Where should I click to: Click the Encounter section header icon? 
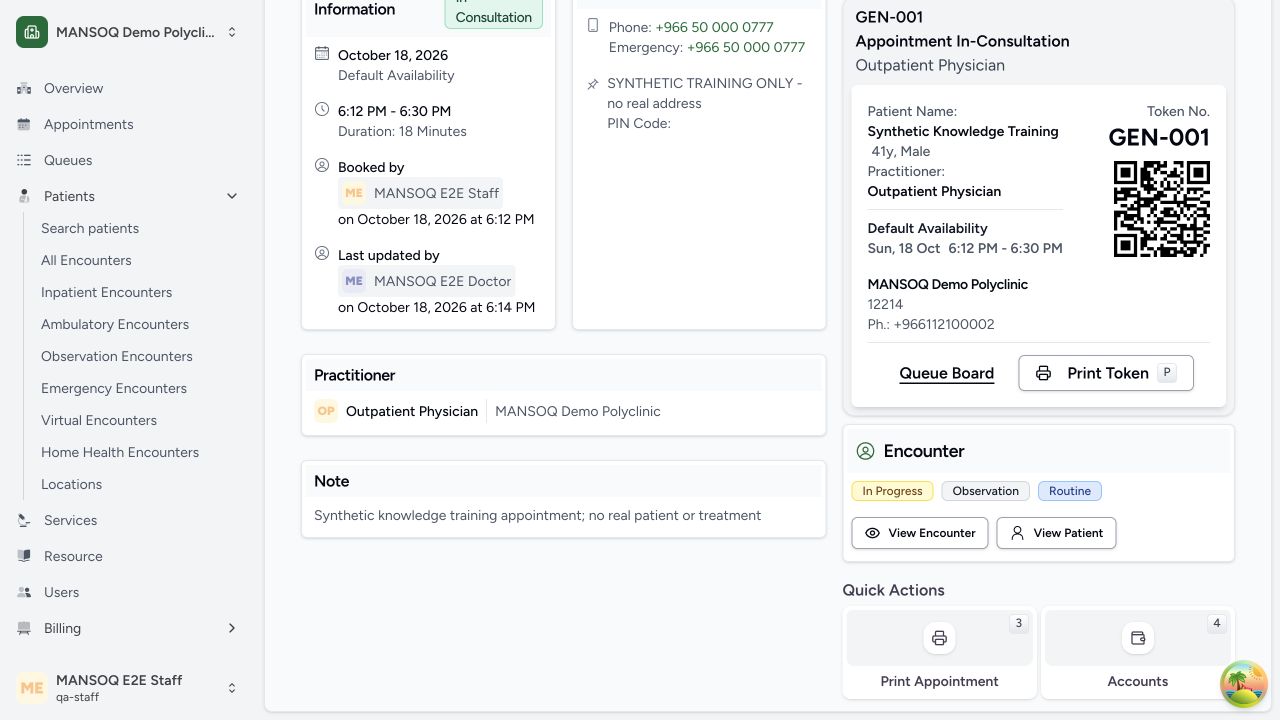pyautogui.click(x=865, y=451)
